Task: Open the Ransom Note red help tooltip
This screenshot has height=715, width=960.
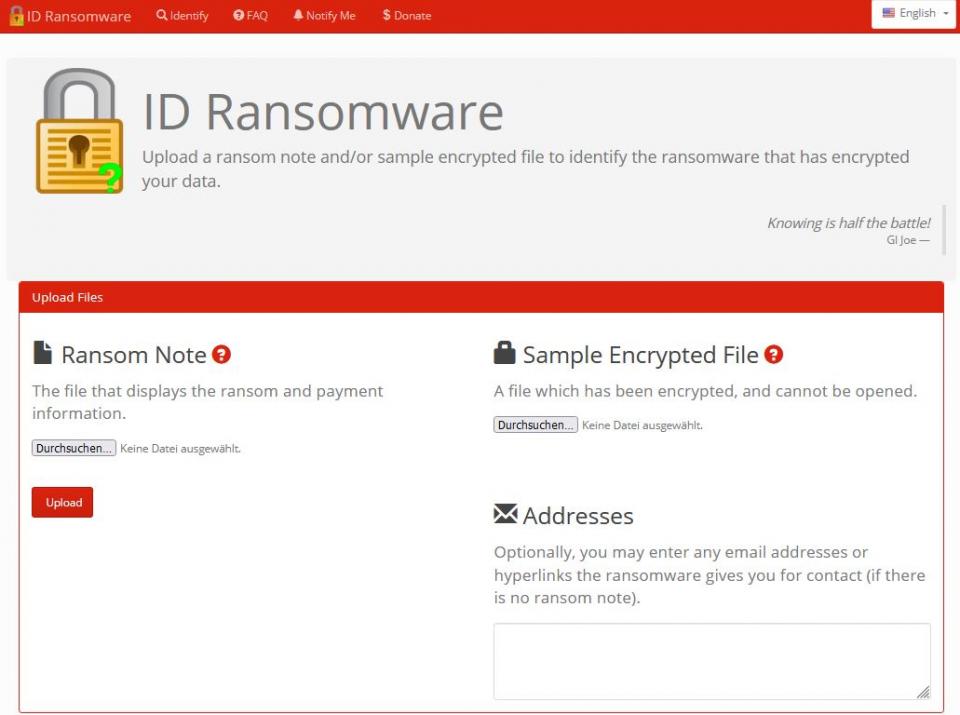Action: tap(222, 354)
